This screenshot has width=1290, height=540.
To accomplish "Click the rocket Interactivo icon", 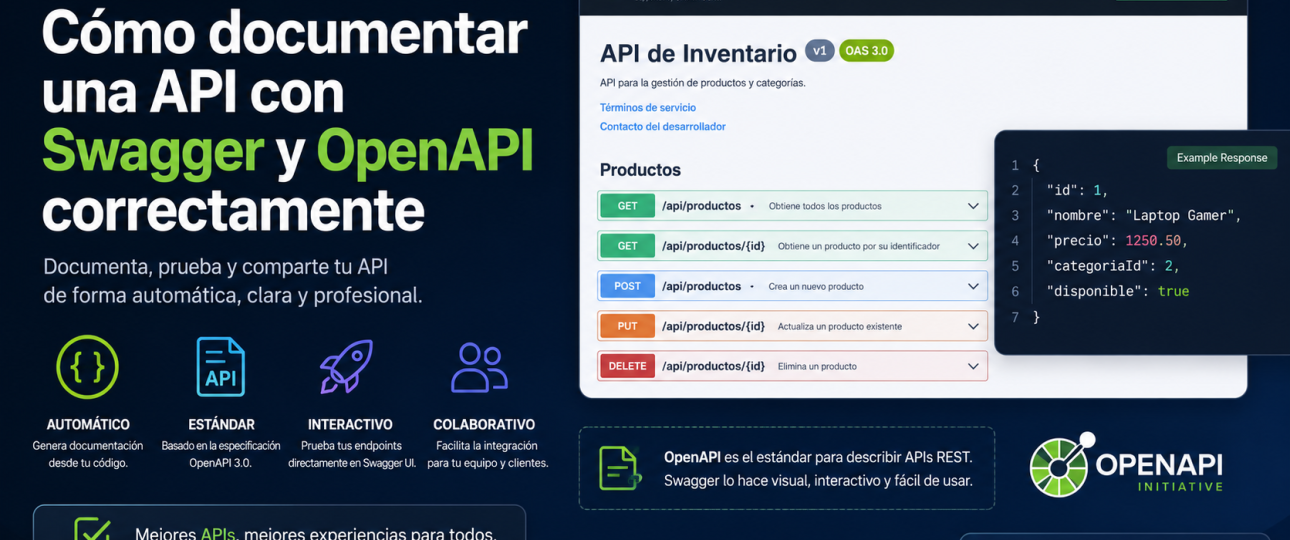I will pos(346,367).
